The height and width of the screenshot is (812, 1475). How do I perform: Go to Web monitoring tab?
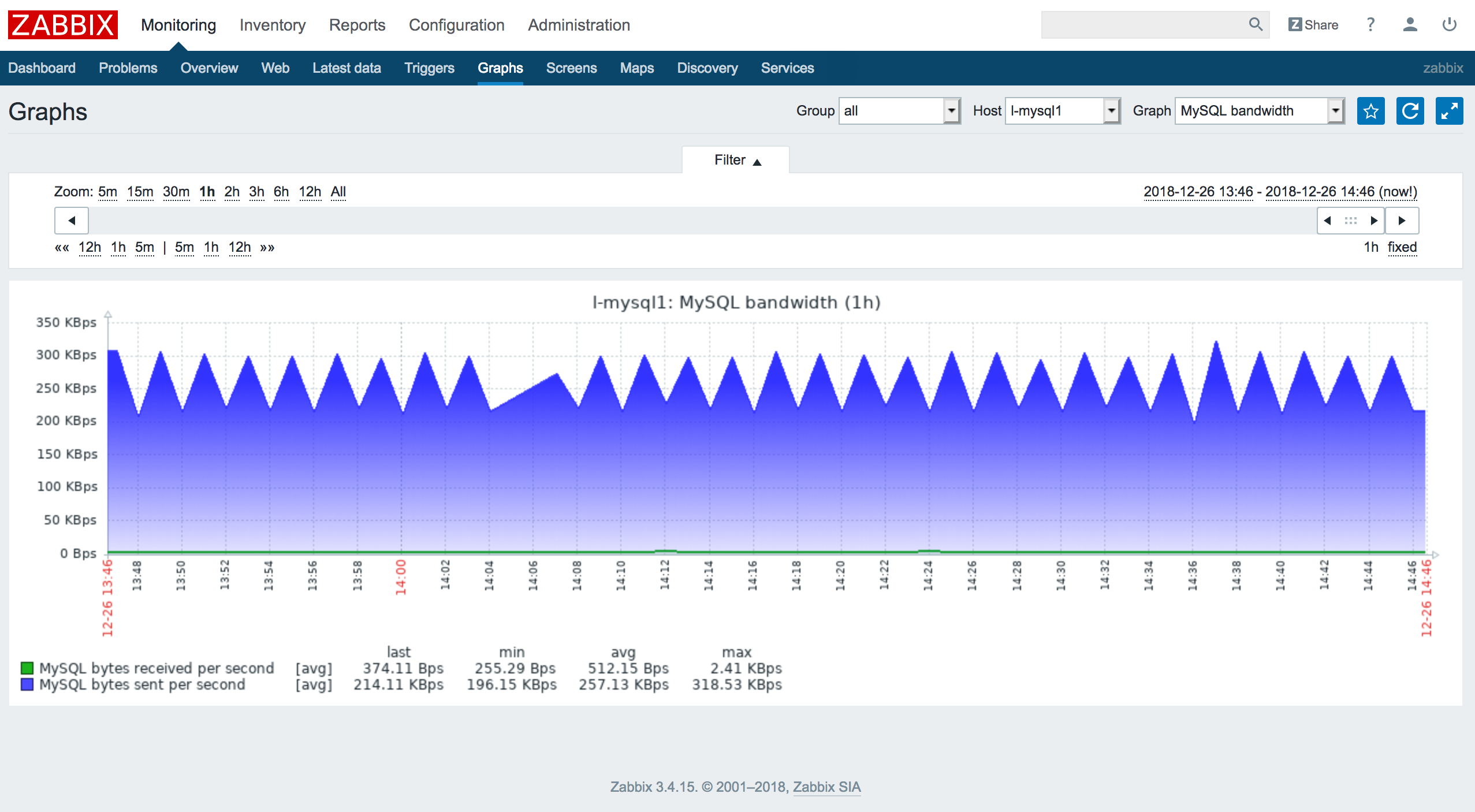click(275, 68)
